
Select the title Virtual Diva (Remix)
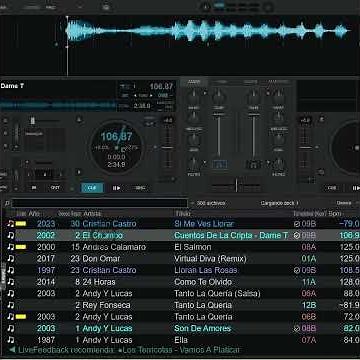210,259
